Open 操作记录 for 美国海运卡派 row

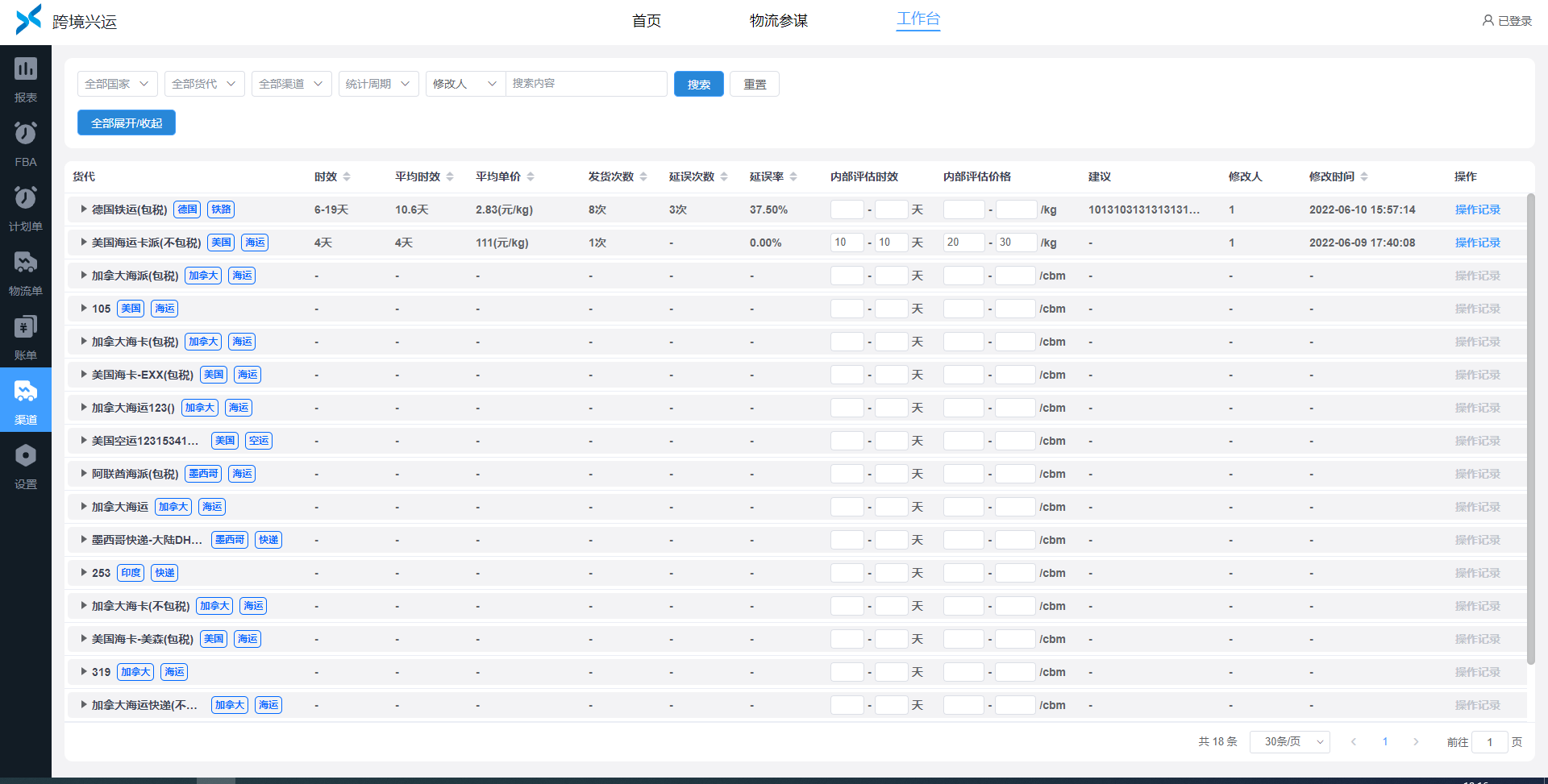[x=1478, y=243]
